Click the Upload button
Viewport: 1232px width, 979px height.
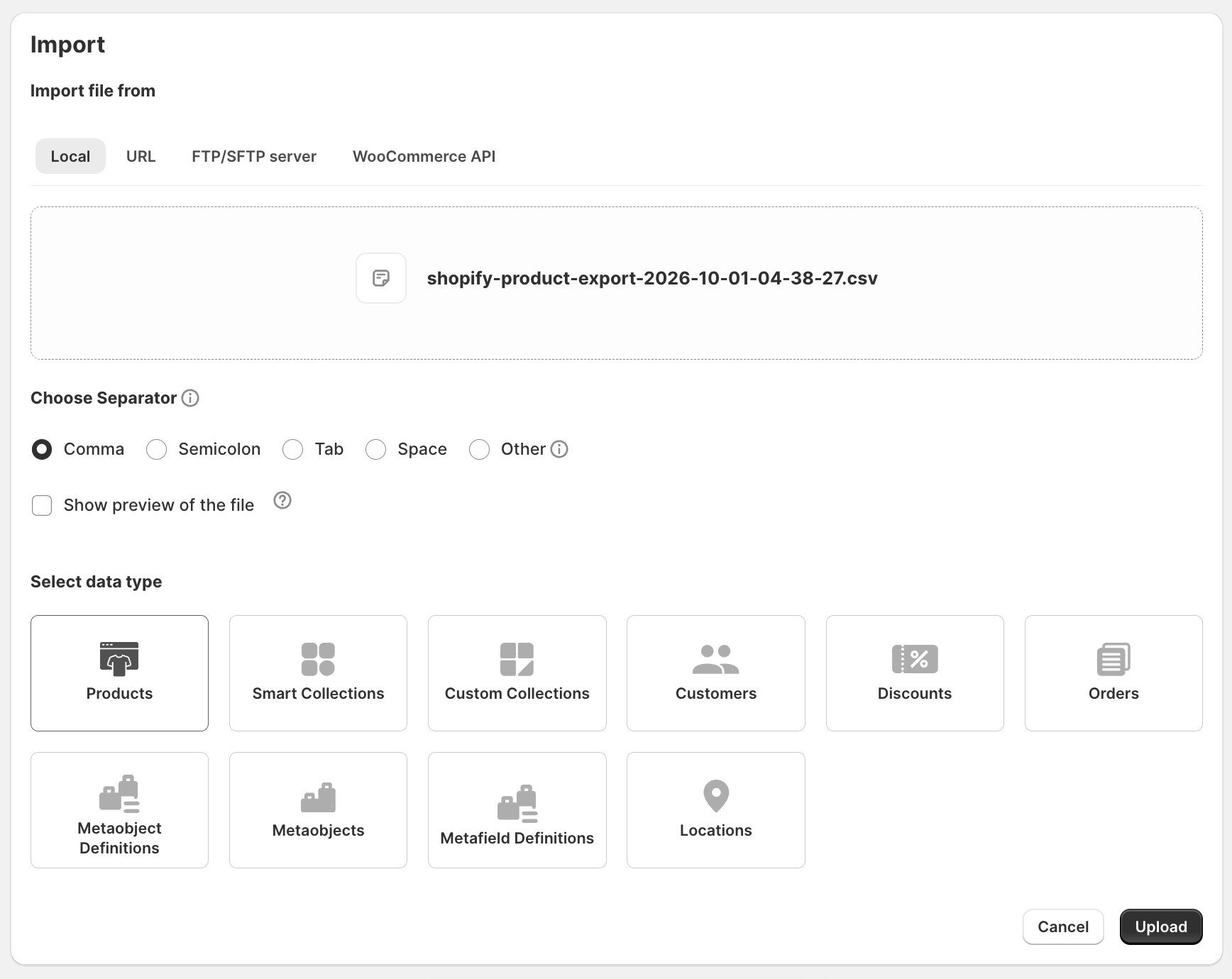point(1161,927)
